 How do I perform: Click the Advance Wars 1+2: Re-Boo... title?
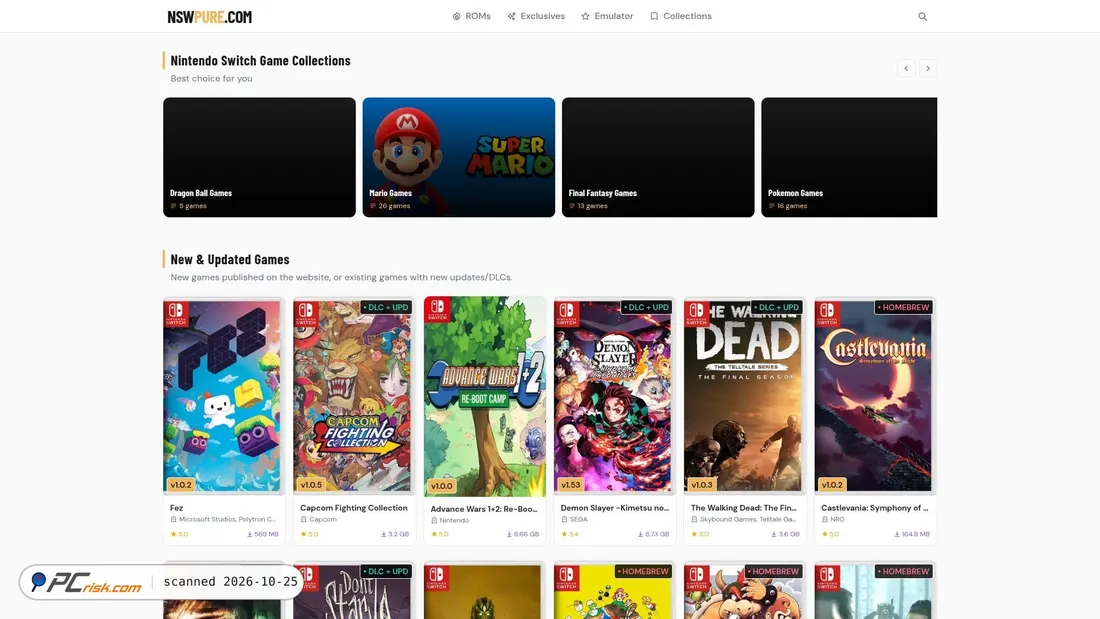click(484, 509)
